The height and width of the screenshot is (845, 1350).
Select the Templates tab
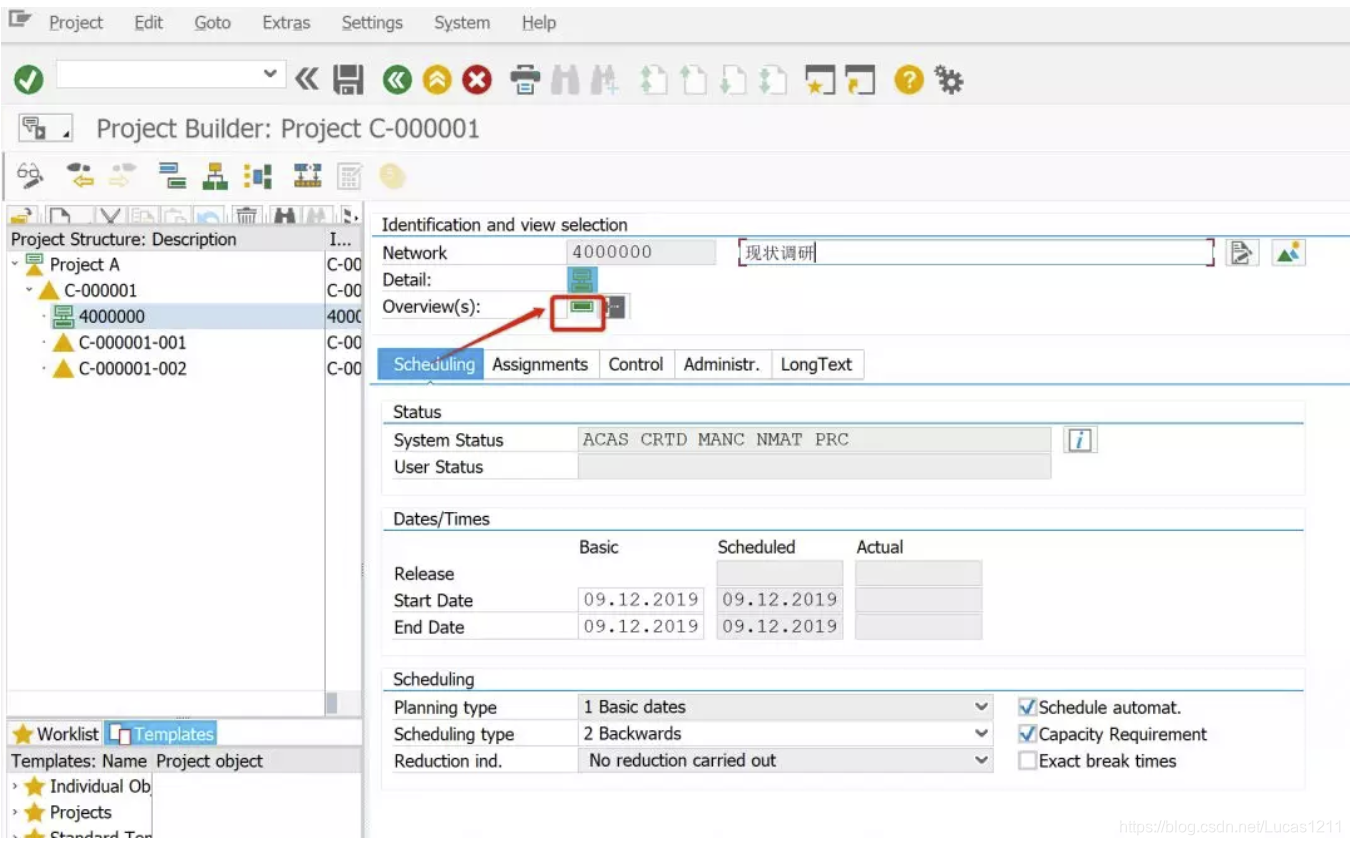(161, 734)
